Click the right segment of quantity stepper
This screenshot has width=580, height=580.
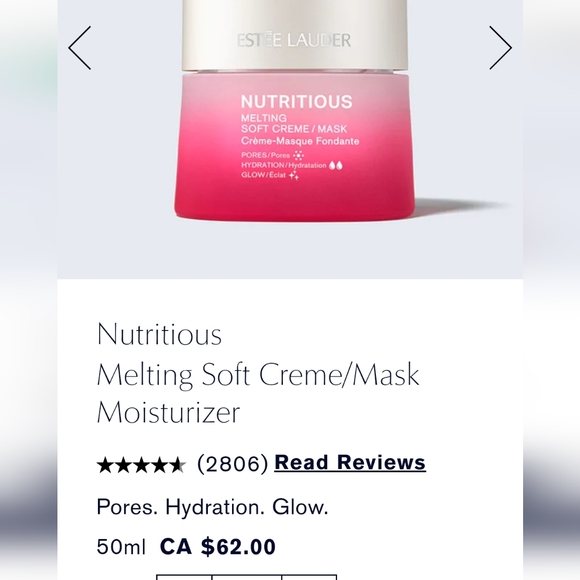click(309, 577)
